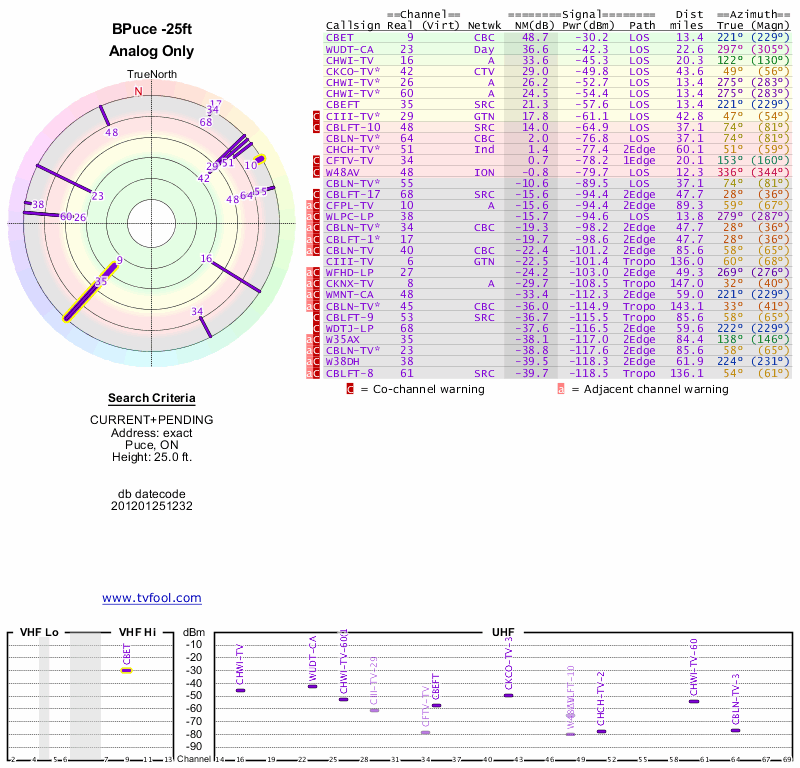Click the CHWI-TV-60 bar in UHF spectrum
Image resolution: width=800 pixels, height=768 pixels.
[693, 701]
